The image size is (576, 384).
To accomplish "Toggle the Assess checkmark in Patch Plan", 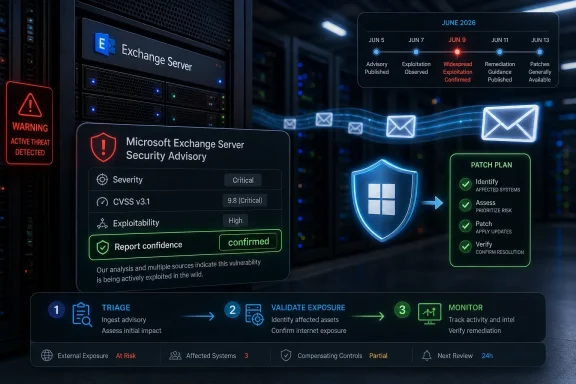I will coord(465,205).
